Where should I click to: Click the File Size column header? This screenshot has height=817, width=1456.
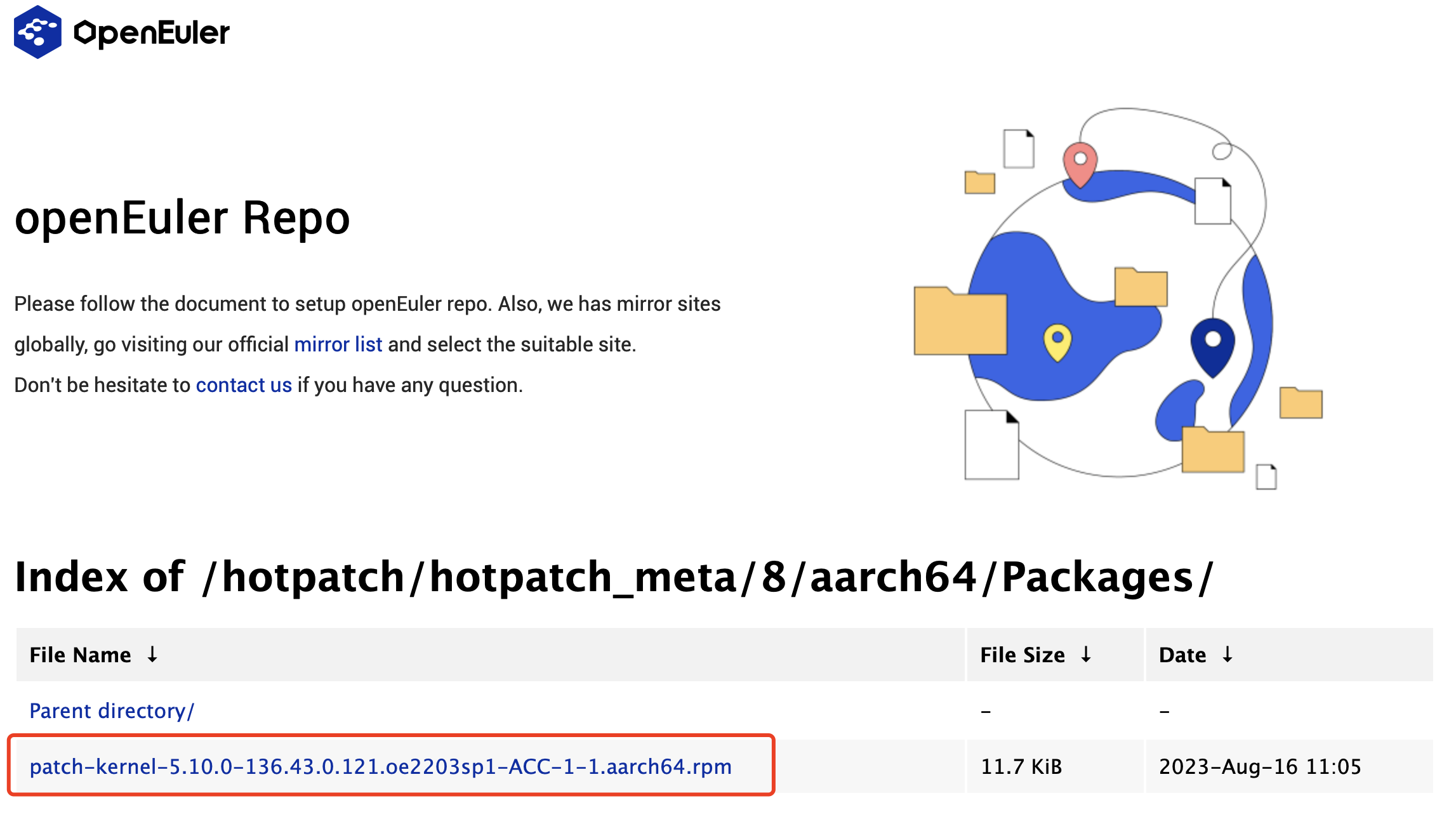click(x=1022, y=655)
